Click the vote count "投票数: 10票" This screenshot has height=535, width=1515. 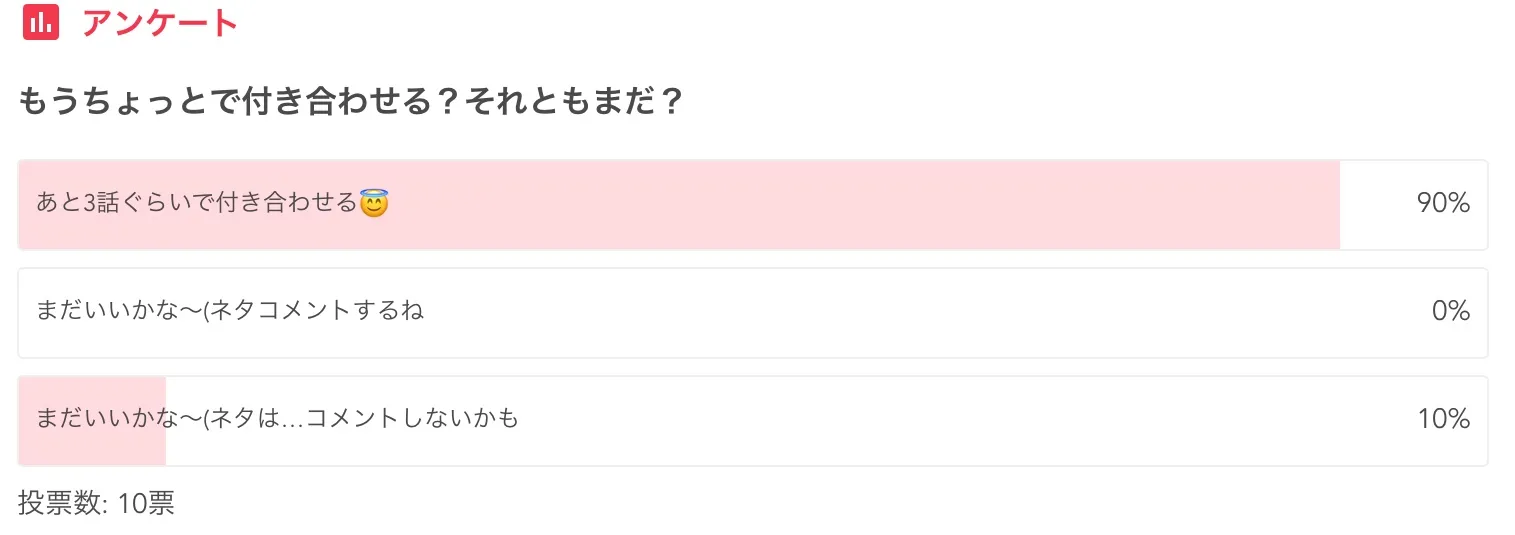pos(96,503)
